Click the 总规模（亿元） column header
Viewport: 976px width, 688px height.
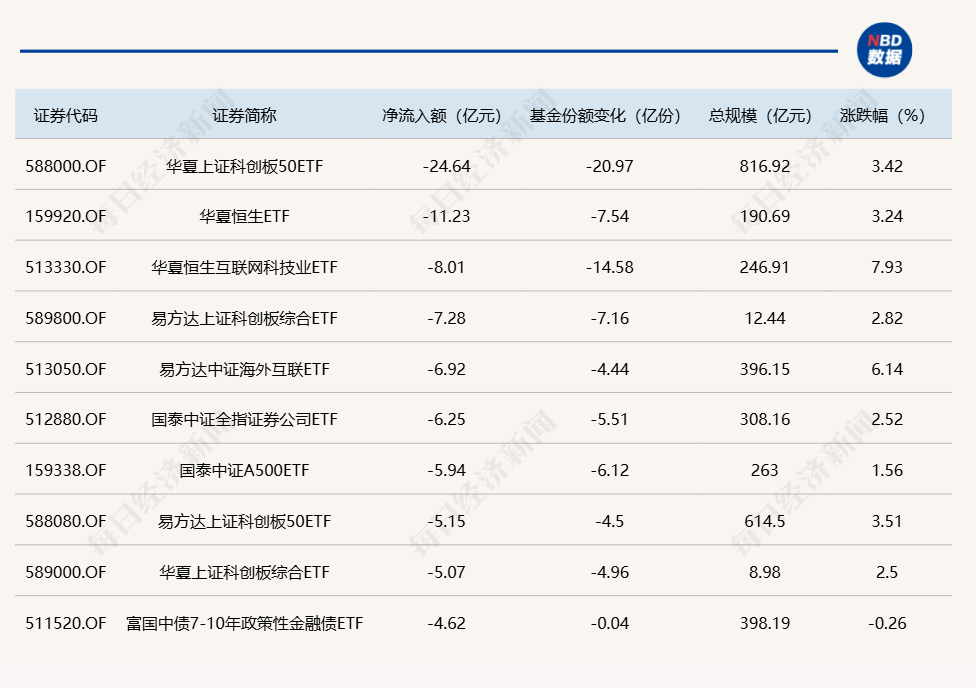tap(761, 115)
